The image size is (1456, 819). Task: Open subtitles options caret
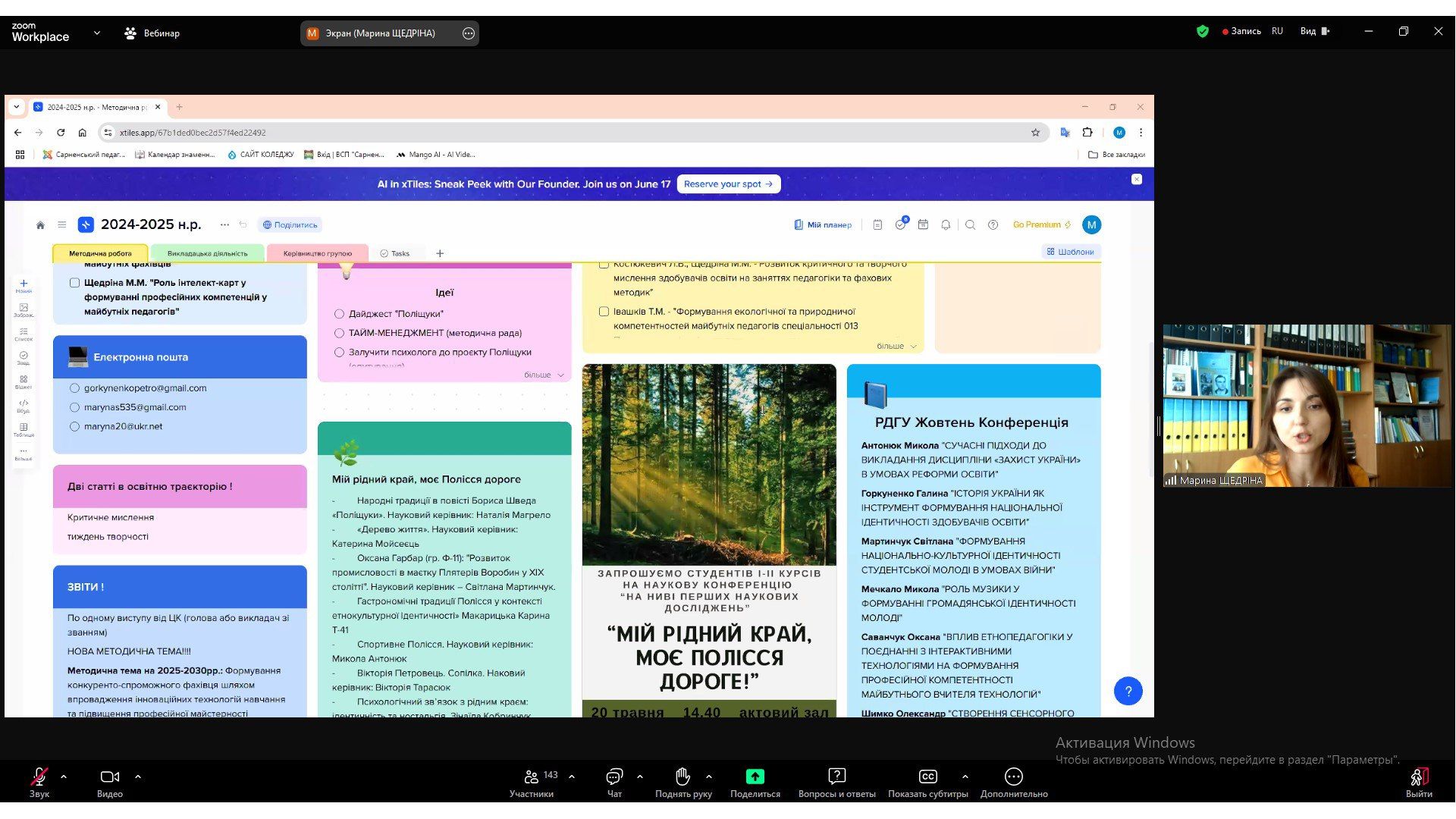[x=965, y=777]
